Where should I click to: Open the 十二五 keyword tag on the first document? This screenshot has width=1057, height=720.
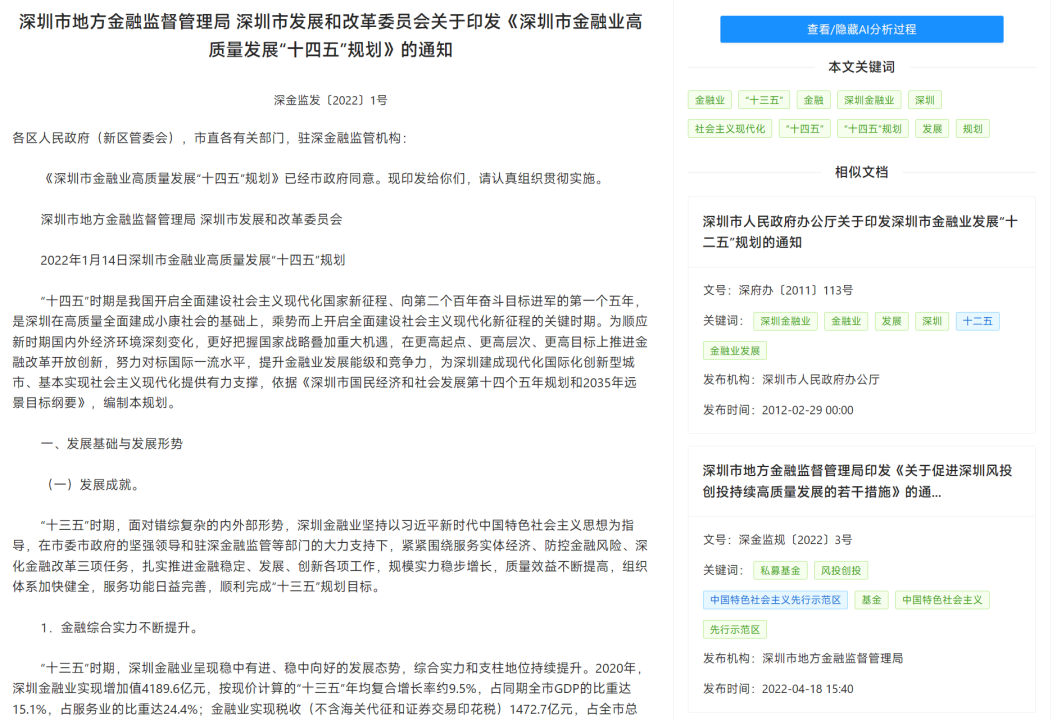click(977, 321)
